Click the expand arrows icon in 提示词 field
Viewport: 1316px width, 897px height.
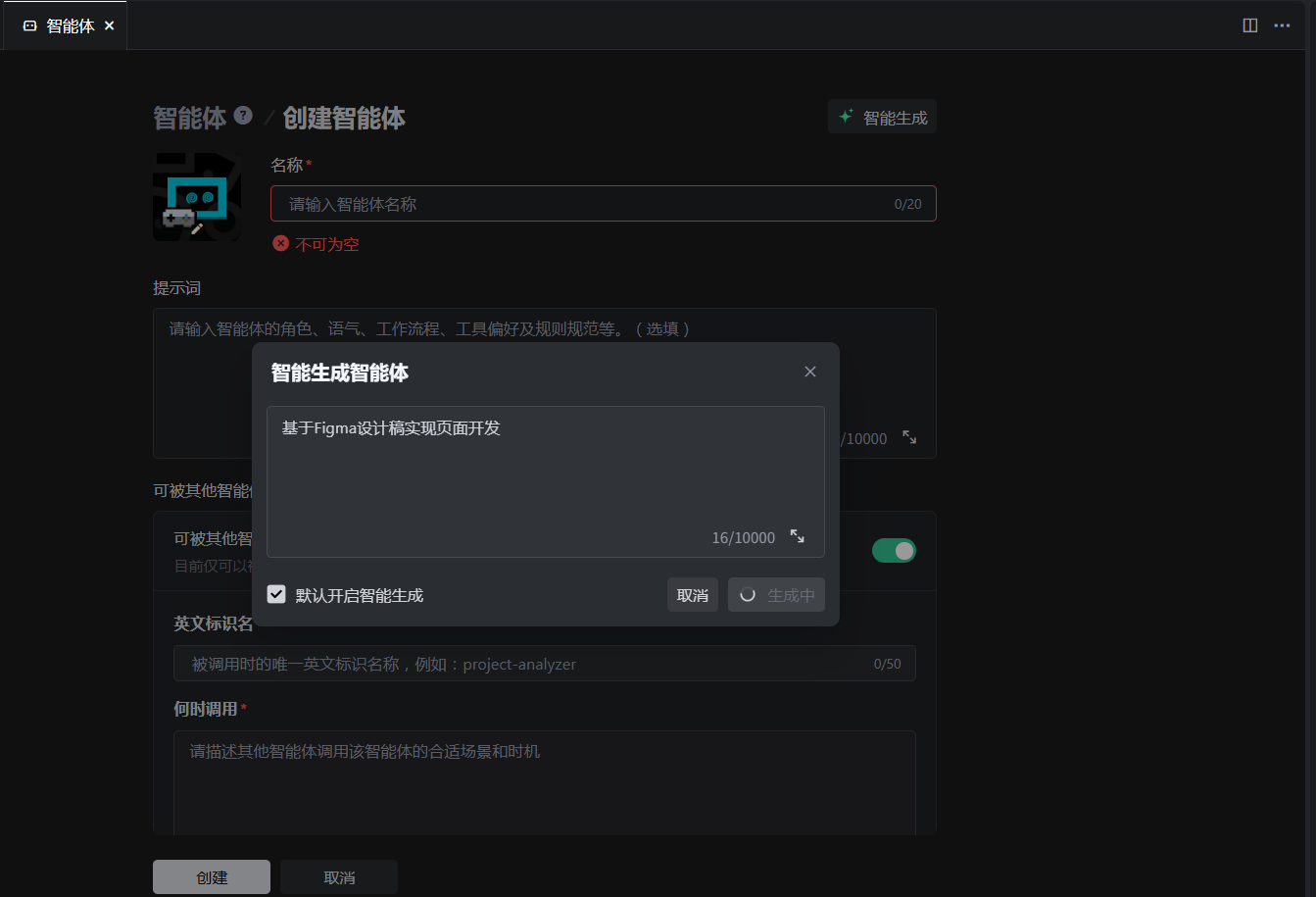909,438
